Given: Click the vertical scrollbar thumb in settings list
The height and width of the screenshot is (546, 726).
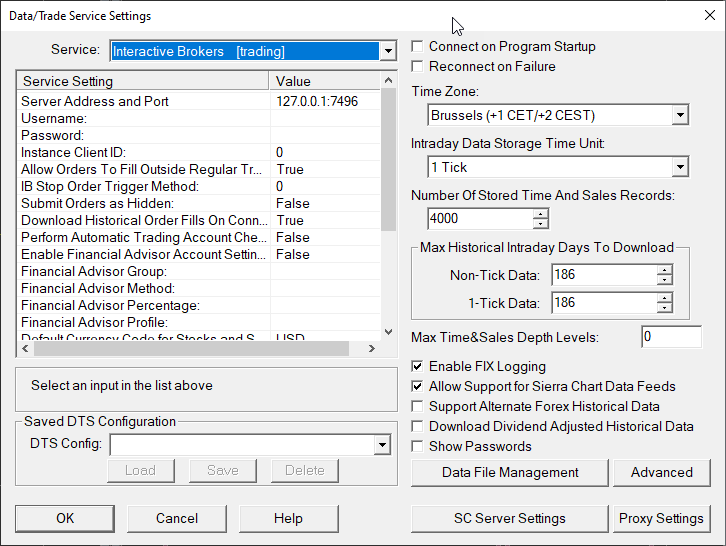Looking at the screenshot, I should pyautogui.click(x=388, y=159).
